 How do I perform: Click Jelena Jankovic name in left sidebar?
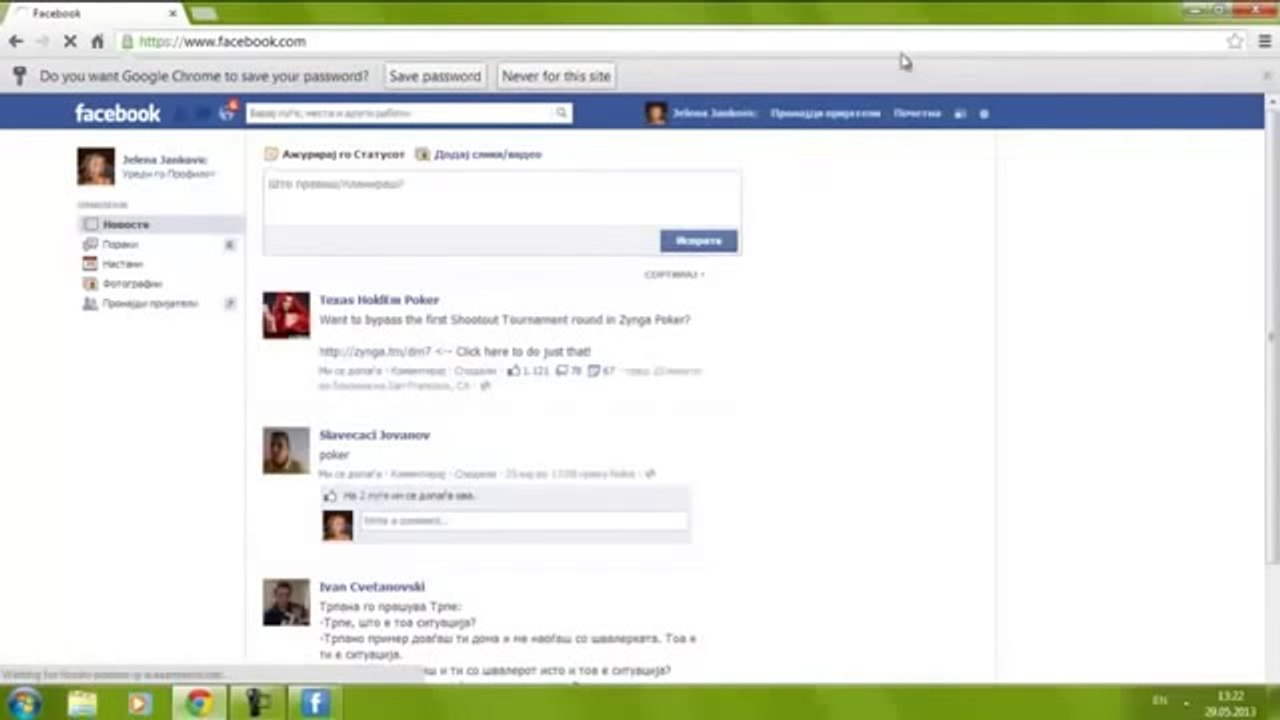point(165,159)
